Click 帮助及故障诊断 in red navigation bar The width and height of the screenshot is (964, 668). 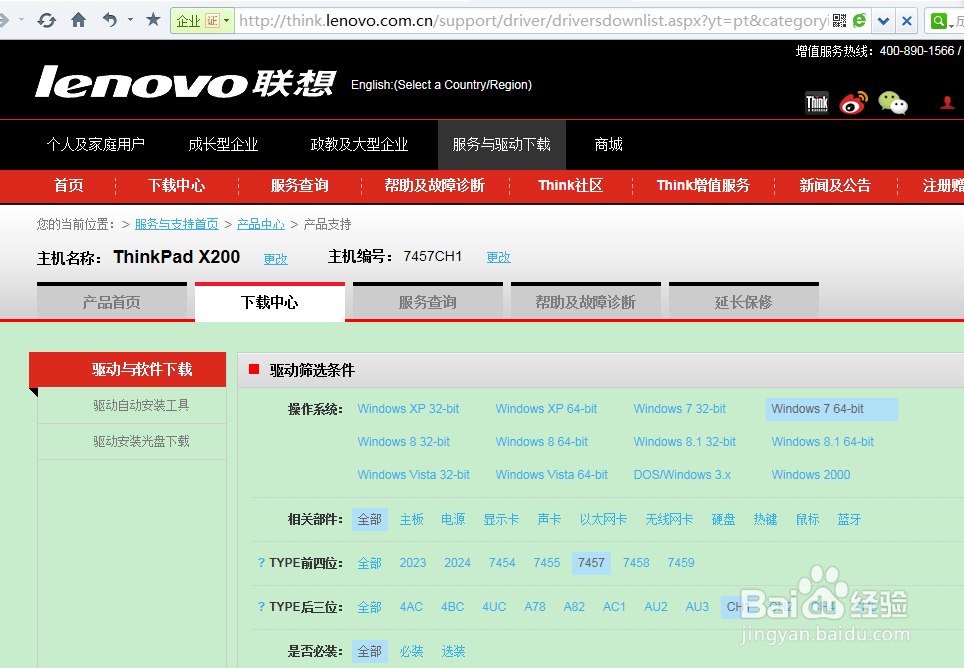[x=435, y=186]
